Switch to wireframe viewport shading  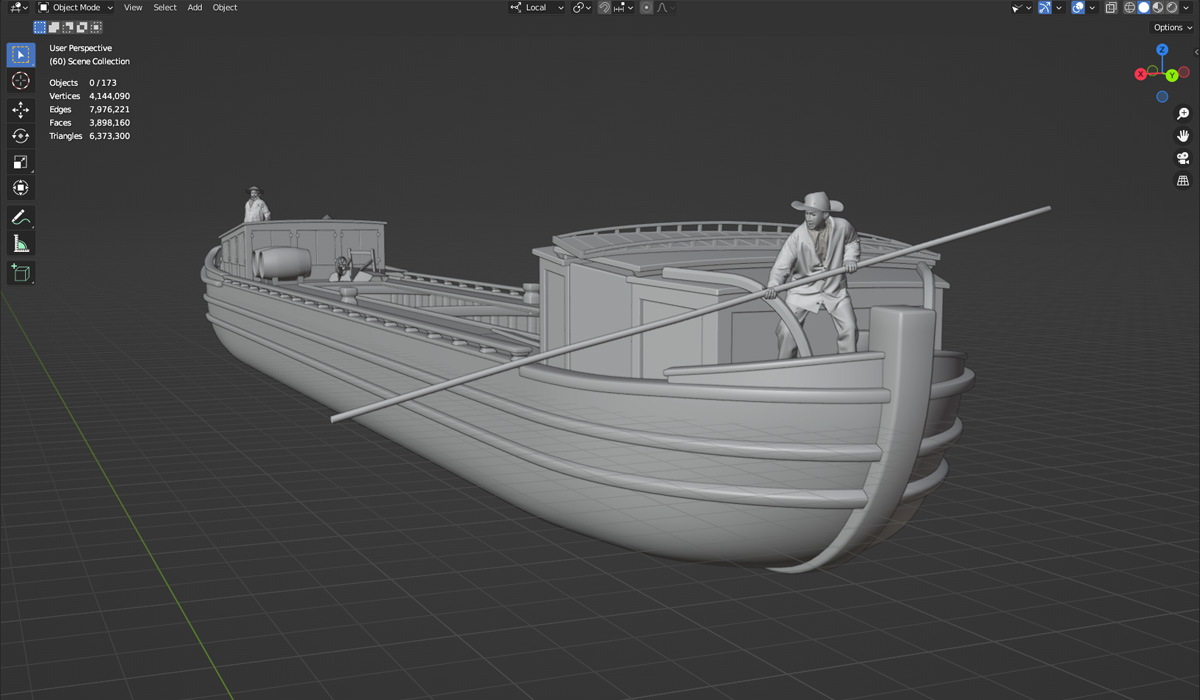pyautogui.click(x=1129, y=8)
